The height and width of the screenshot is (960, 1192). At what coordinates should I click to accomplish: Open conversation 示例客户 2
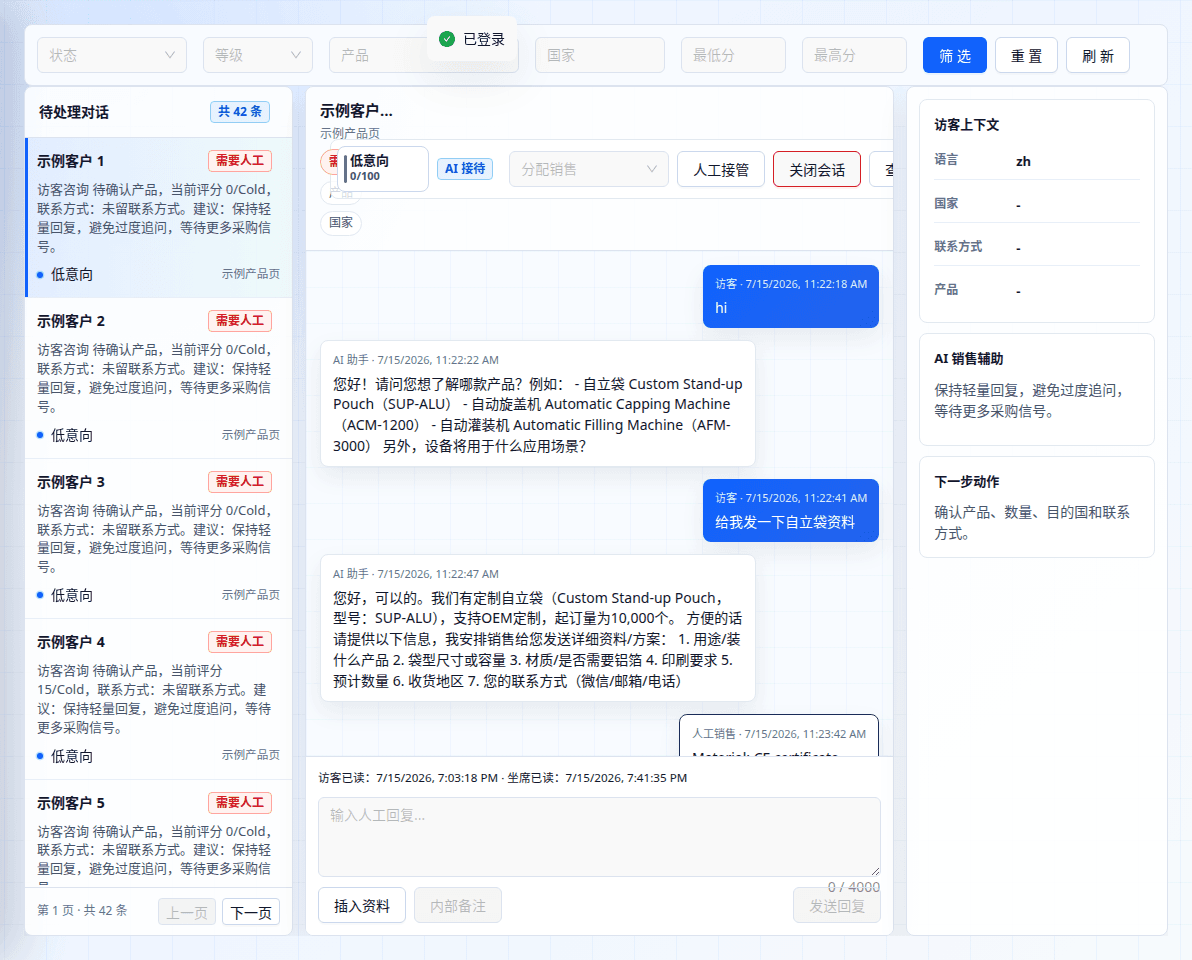click(159, 378)
